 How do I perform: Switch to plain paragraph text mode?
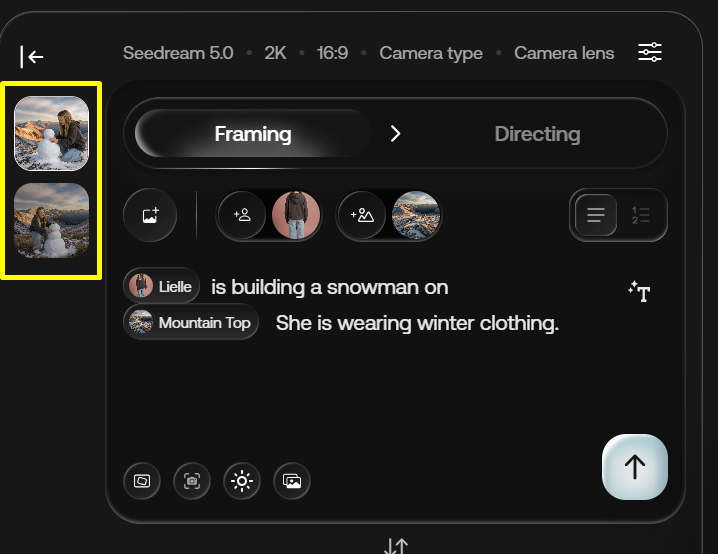click(x=596, y=215)
